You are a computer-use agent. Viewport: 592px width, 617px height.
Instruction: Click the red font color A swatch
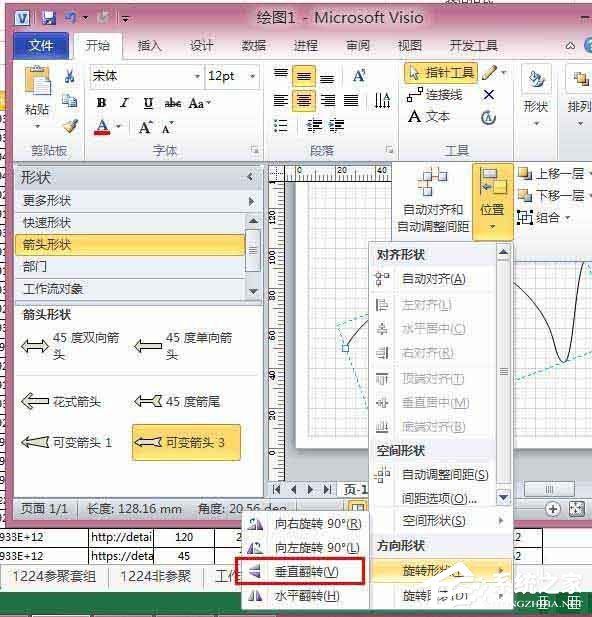(x=102, y=127)
